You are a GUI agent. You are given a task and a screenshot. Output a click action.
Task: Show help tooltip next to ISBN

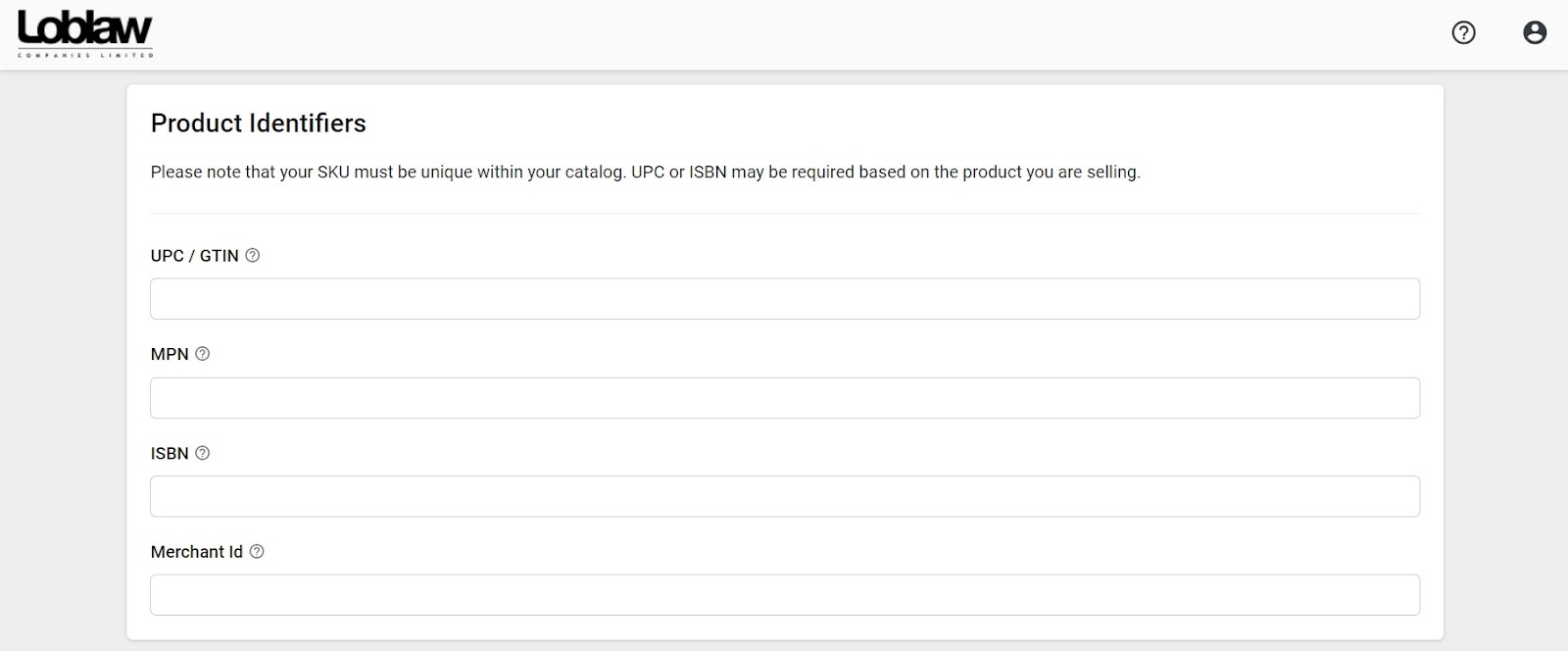203,453
